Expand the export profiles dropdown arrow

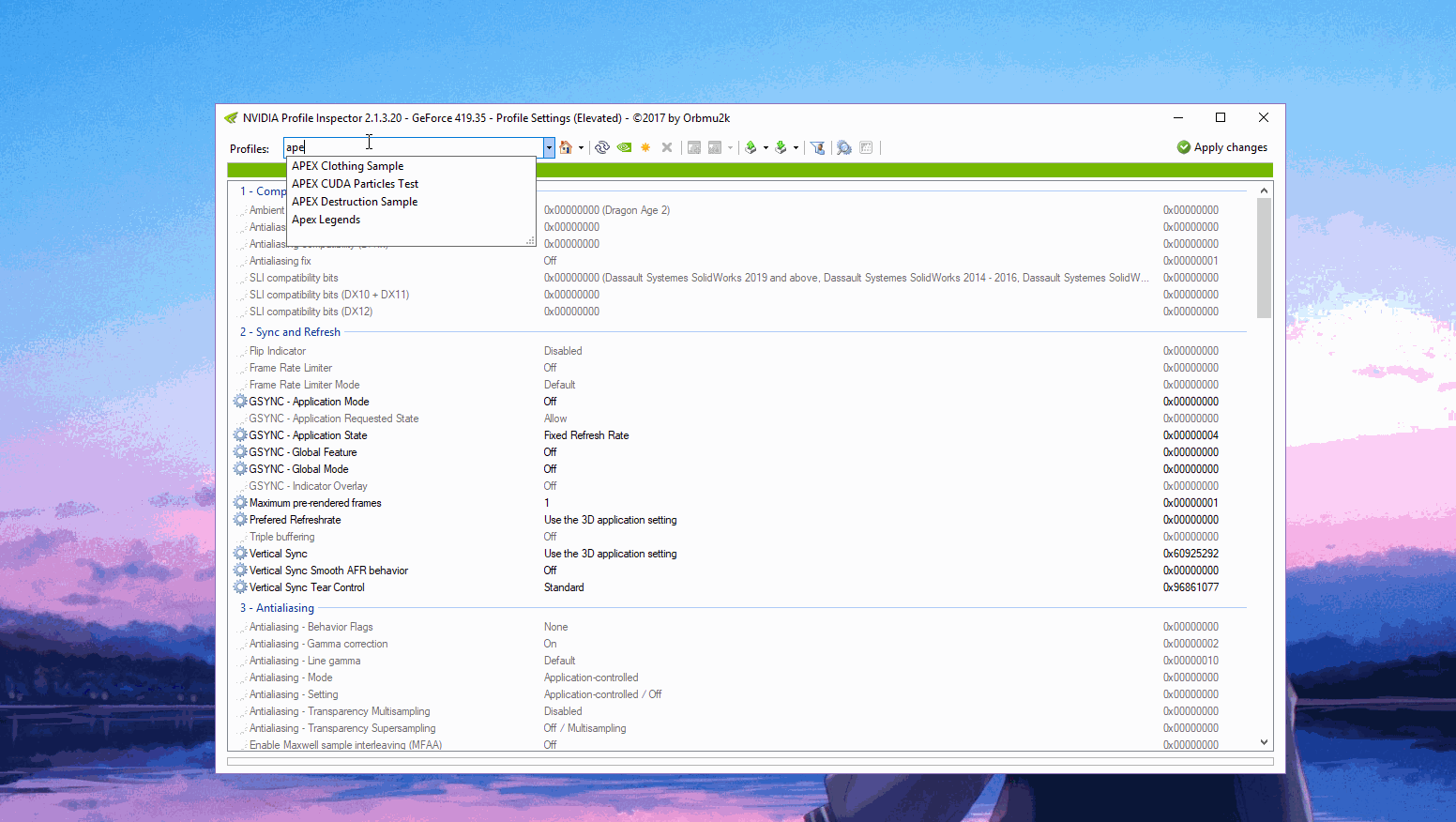tap(766, 147)
